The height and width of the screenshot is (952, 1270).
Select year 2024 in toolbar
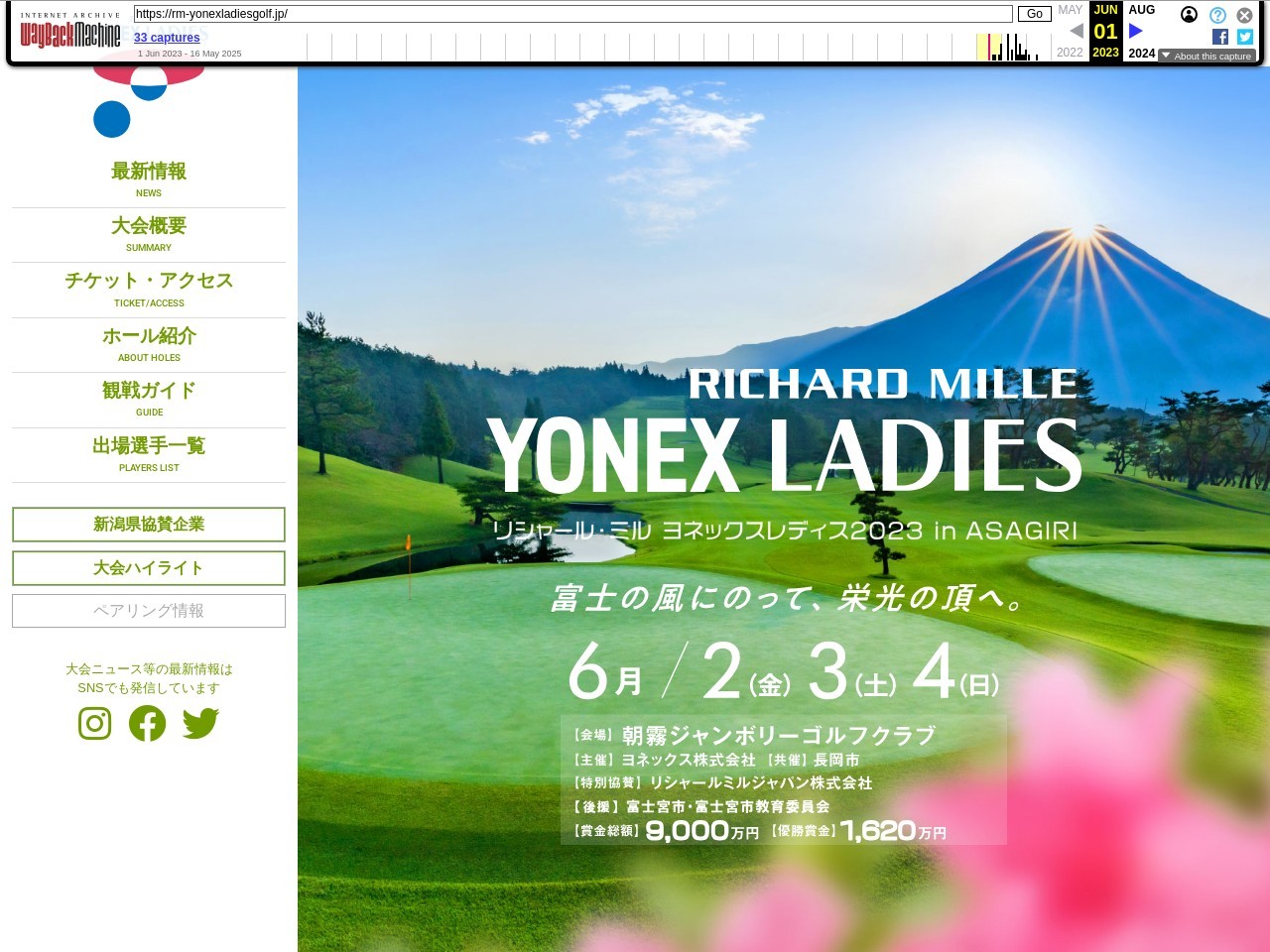[x=1142, y=53]
